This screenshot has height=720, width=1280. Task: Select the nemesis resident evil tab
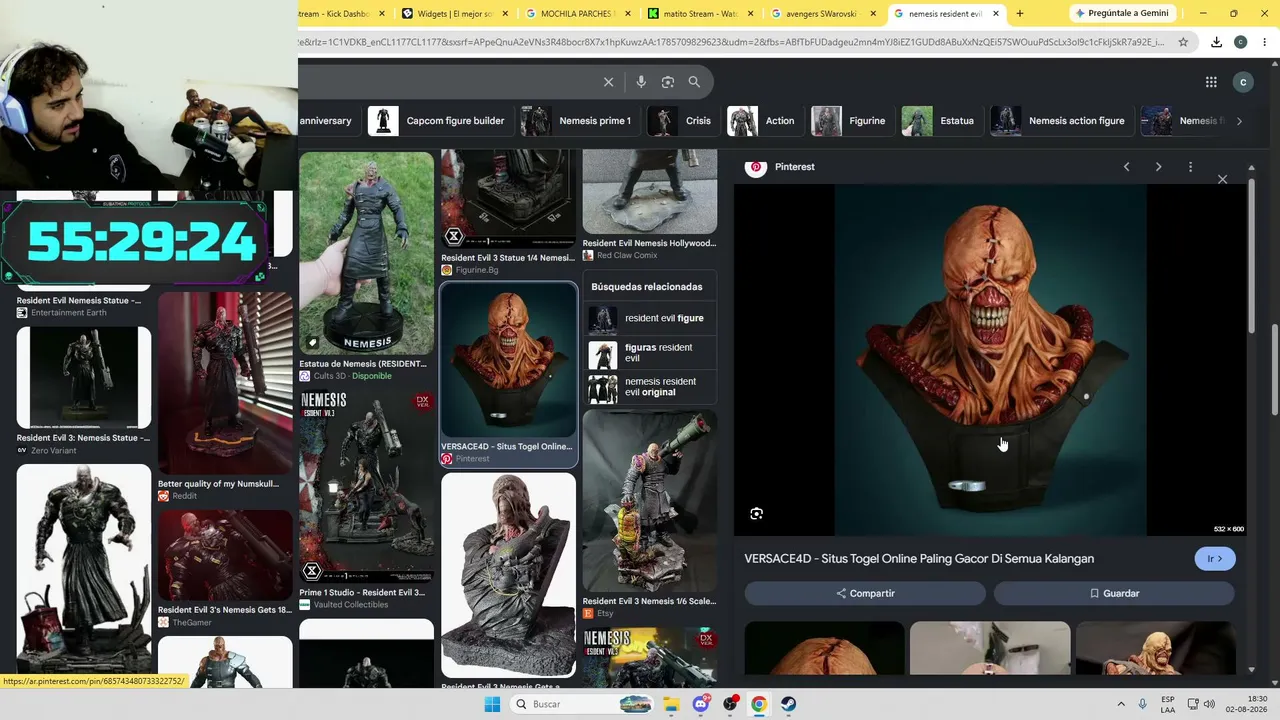point(947,14)
